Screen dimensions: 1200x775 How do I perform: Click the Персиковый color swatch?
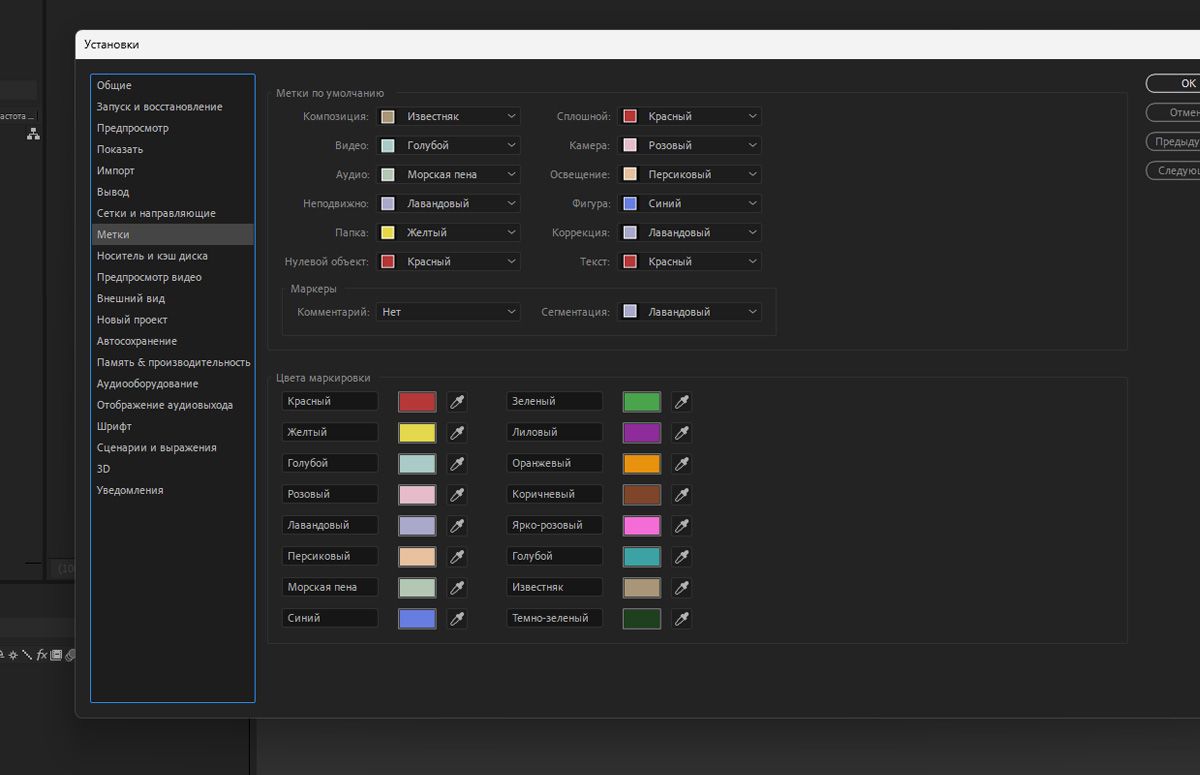pos(417,557)
